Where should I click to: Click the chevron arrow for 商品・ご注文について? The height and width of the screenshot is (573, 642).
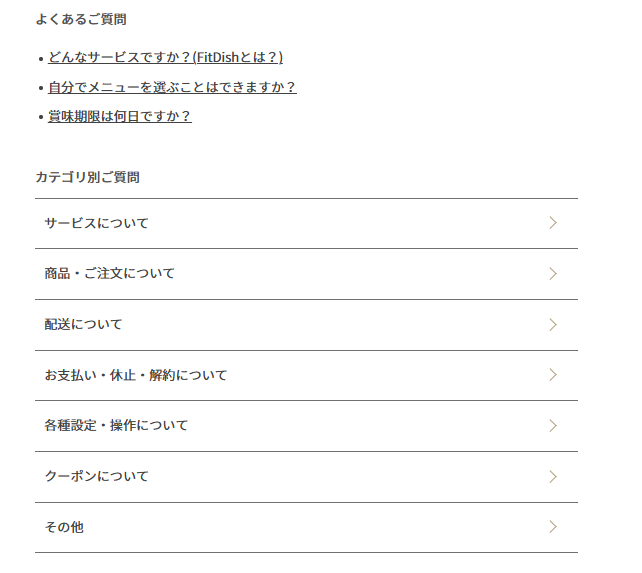pyautogui.click(x=553, y=274)
